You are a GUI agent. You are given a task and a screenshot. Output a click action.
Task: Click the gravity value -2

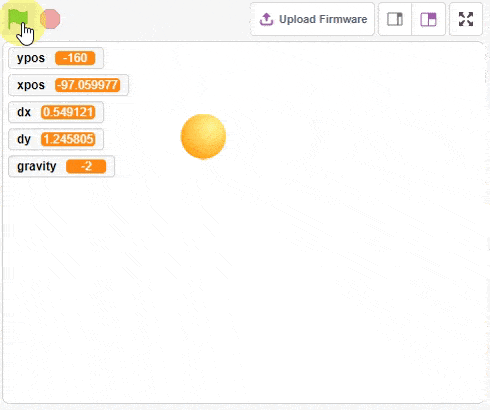[86, 166]
